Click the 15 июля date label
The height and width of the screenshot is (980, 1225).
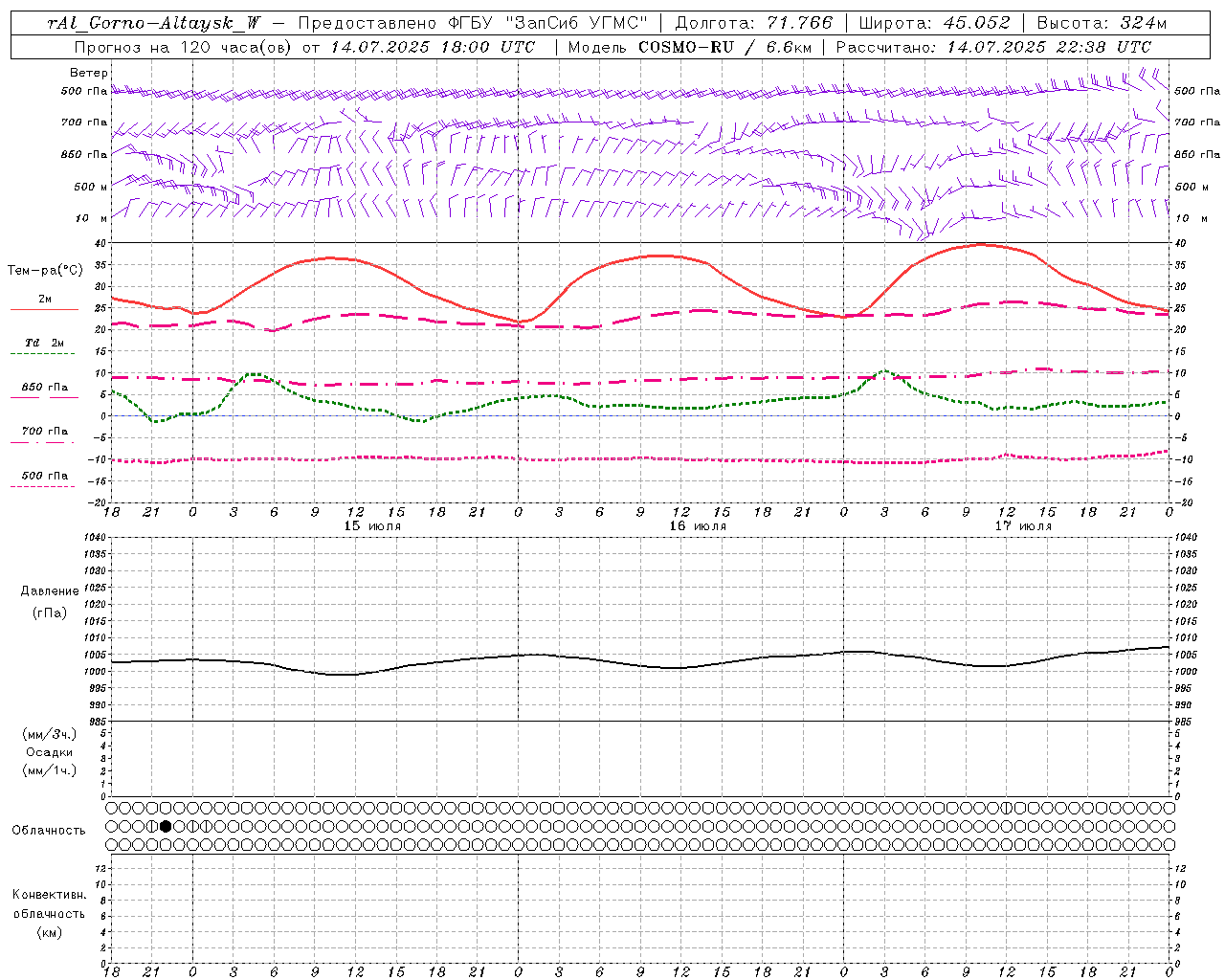tap(372, 526)
